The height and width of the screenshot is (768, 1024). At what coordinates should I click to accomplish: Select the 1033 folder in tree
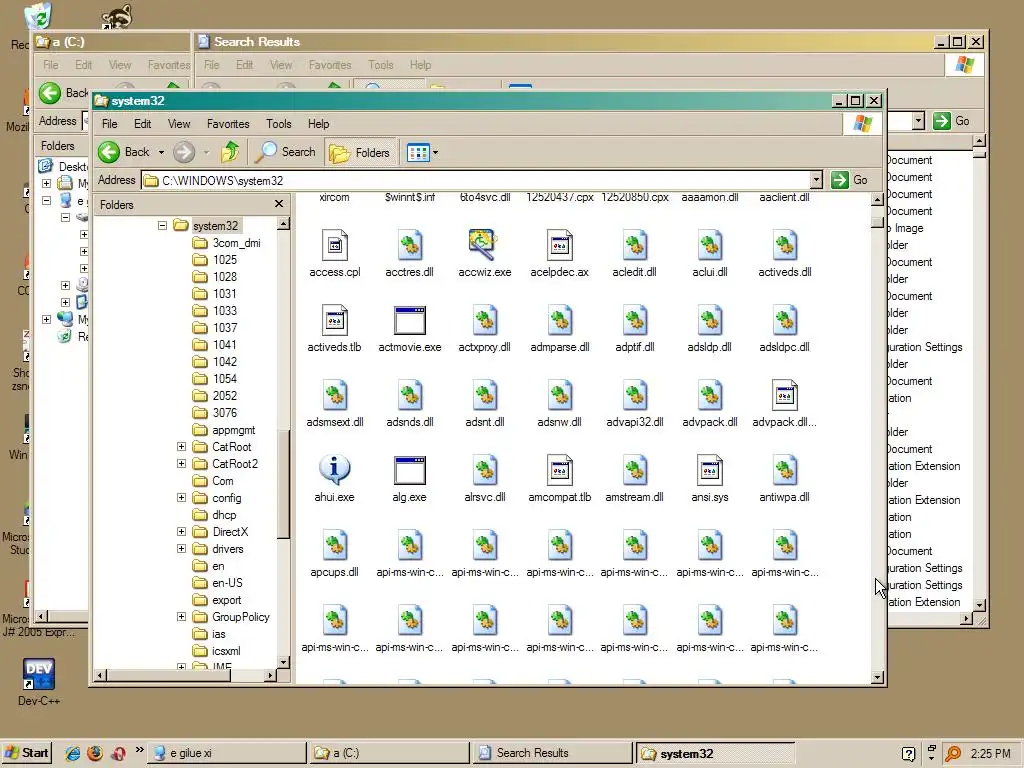215,311
